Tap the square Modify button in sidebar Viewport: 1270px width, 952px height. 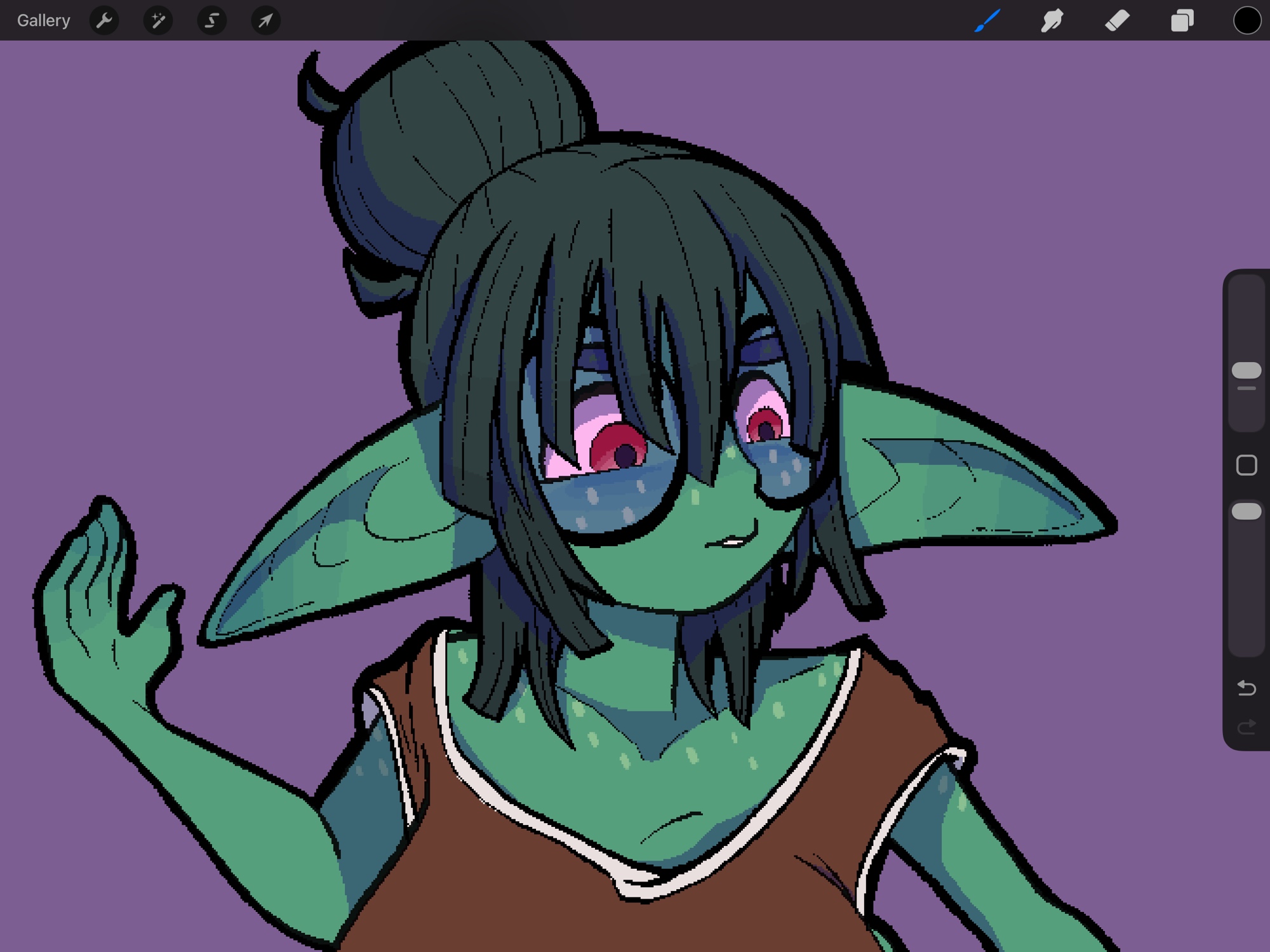click(x=1246, y=465)
